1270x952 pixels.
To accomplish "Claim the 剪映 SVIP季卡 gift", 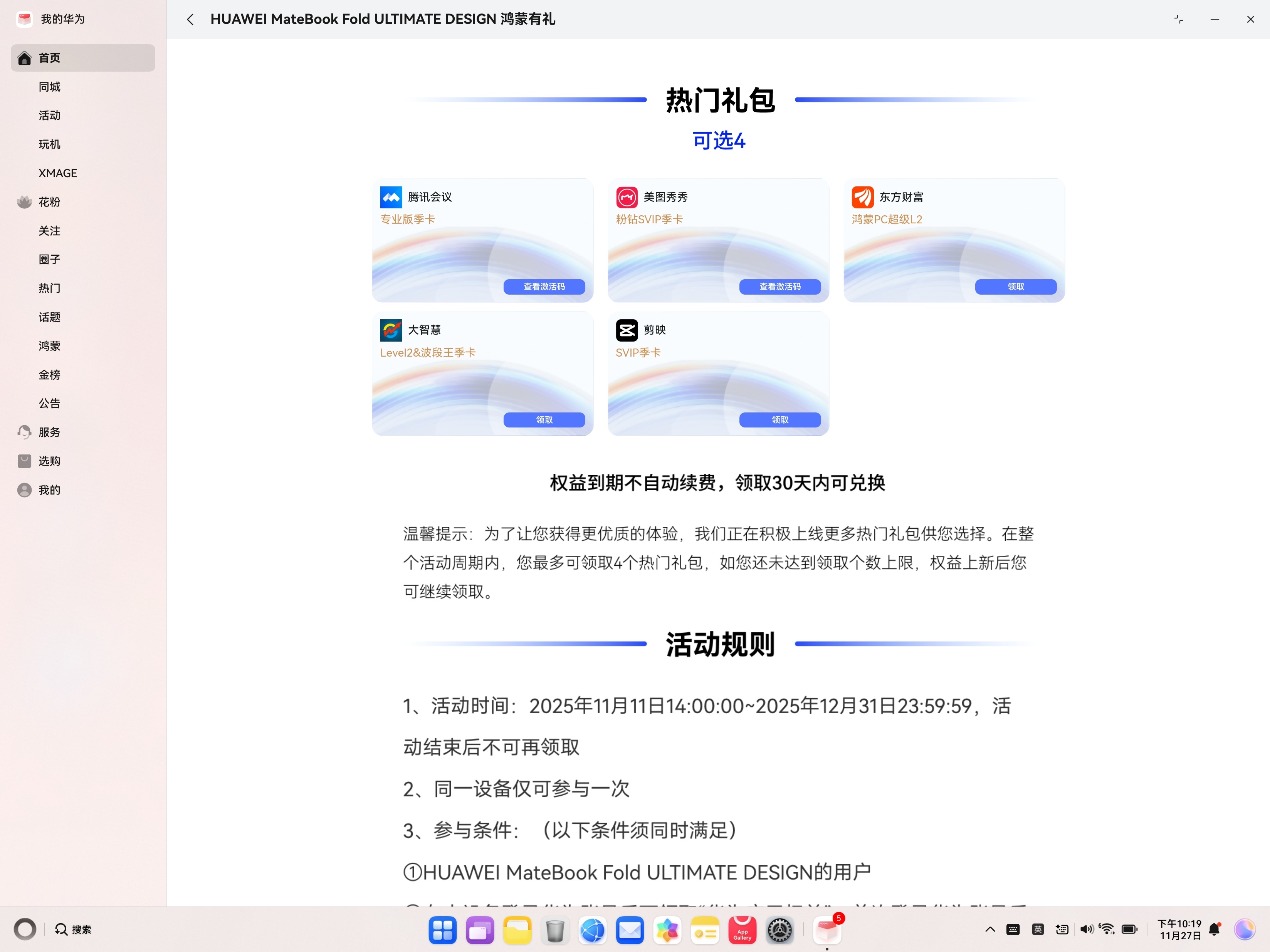I will coord(779,419).
